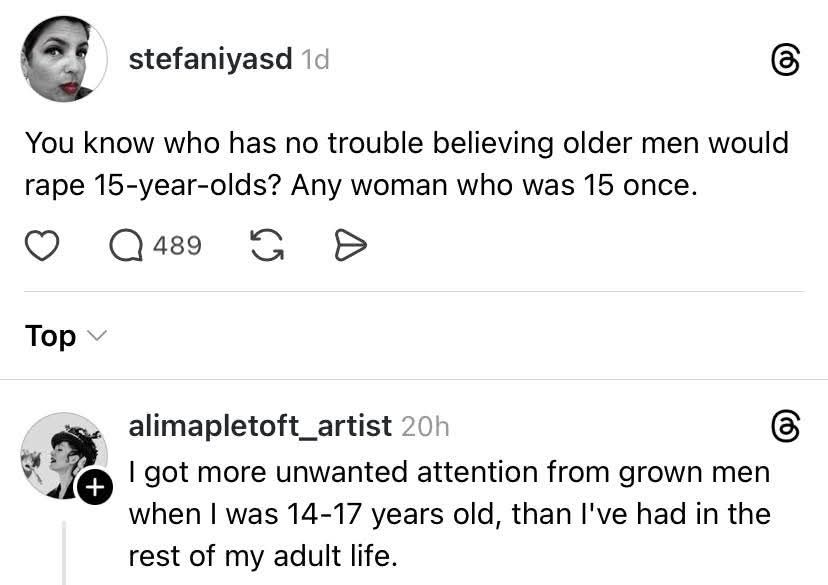The image size is (828, 585).
Task: Select the Top label above the replies
Action: tap(51, 336)
